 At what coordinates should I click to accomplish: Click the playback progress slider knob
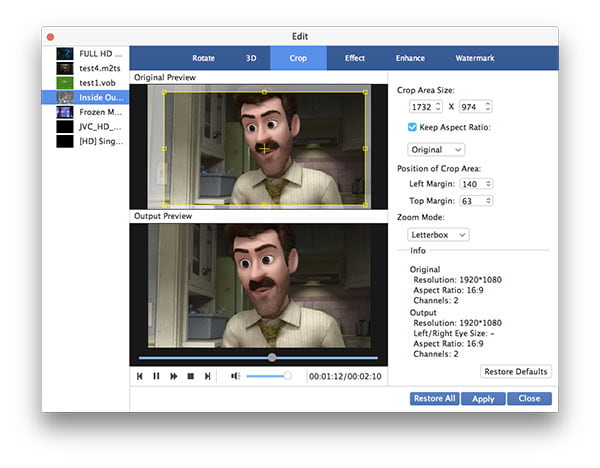click(272, 357)
